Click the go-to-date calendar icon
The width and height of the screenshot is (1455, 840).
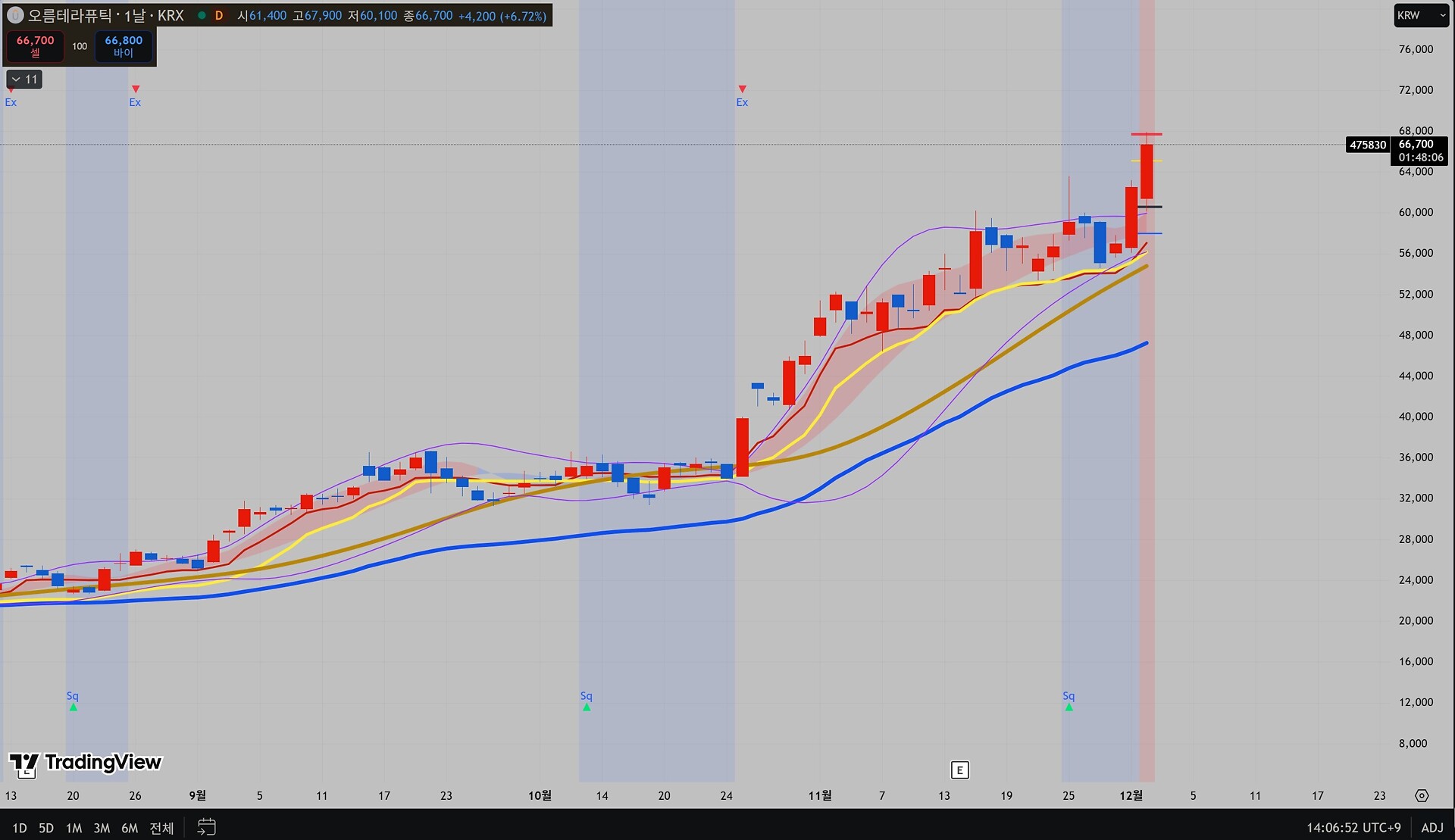(206, 826)
